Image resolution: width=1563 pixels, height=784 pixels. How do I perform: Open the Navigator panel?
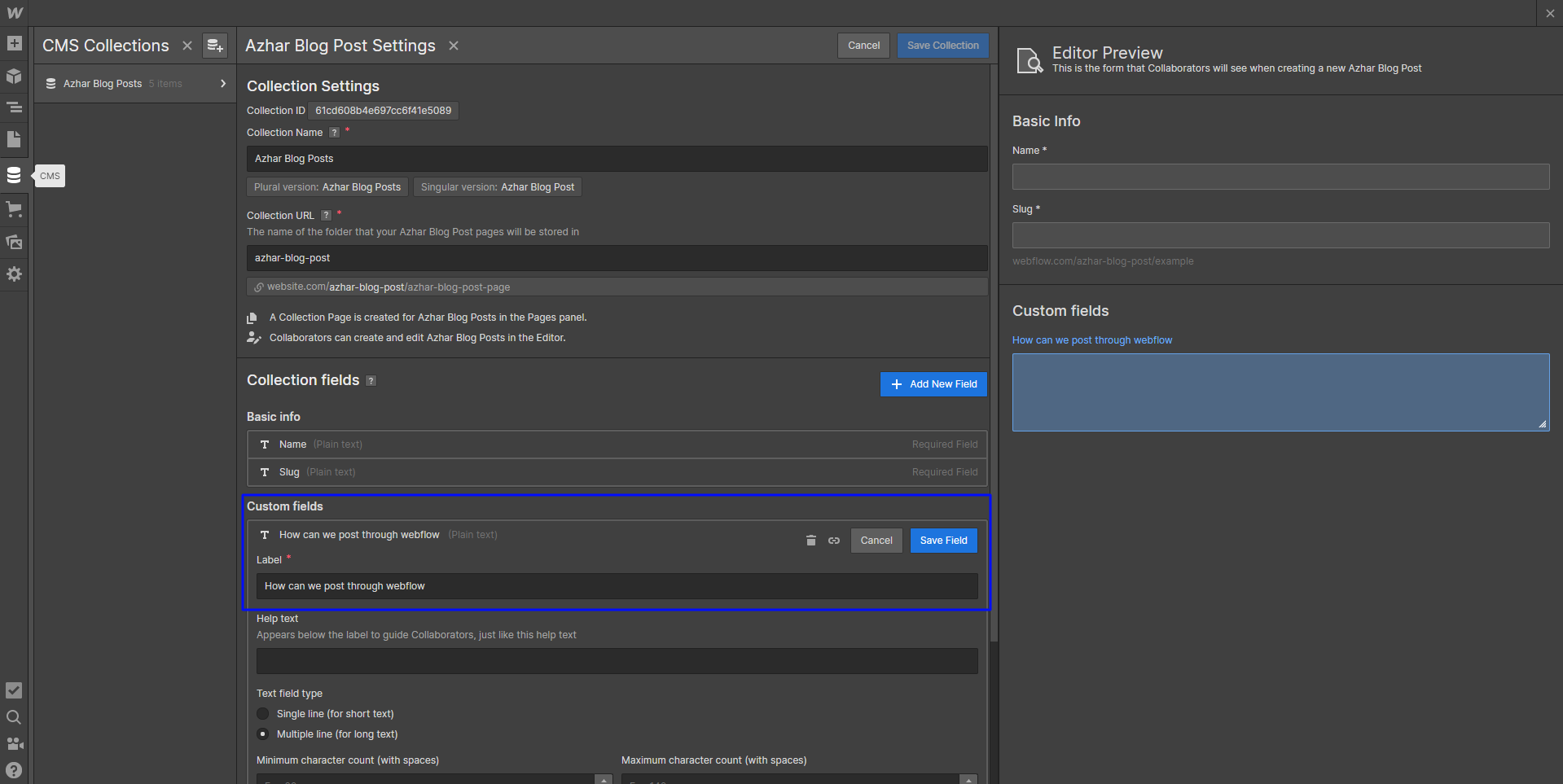[x=14, y=107]
